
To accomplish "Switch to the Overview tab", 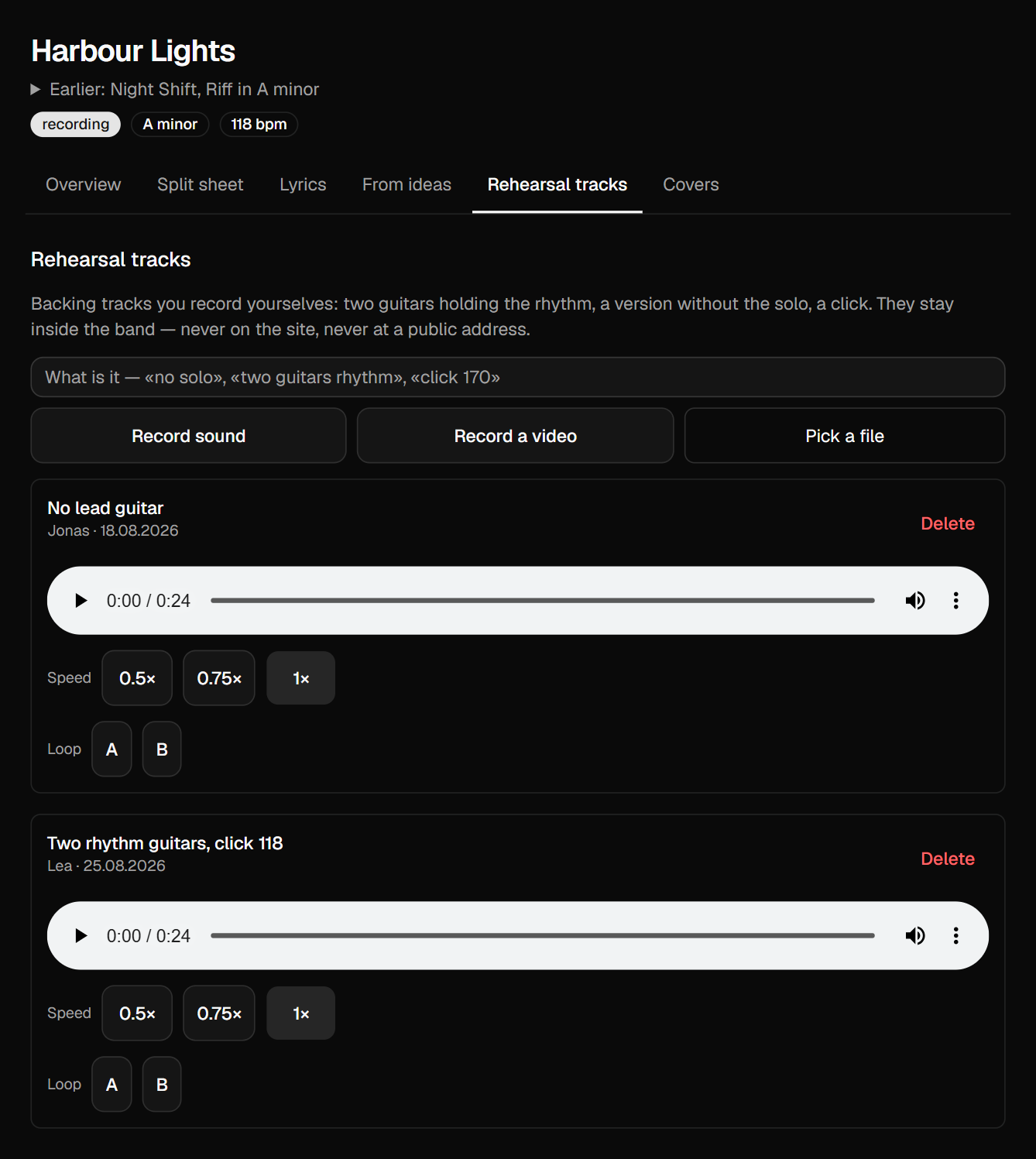I will (84, 185).
